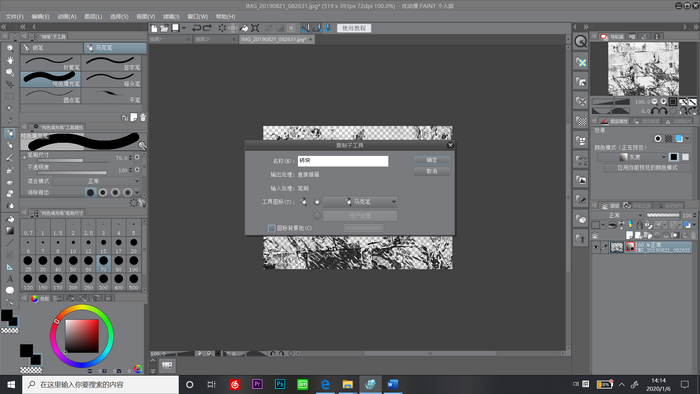700x394 pixels.
Task: Toggle layer visibility eye icon
Action: coord(596,247)
